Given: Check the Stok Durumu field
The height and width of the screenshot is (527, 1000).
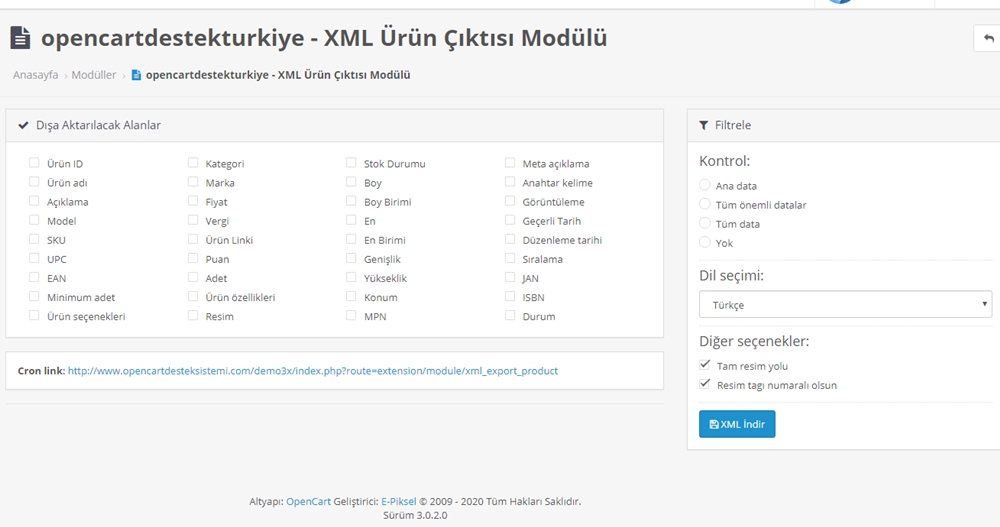Looking at the screenshot, I should (351, 163).
